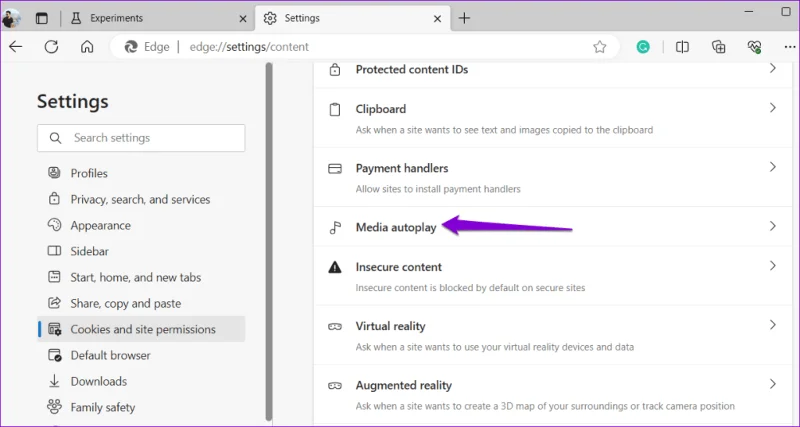Screen dimensions: 800x427
Task: Open Downloads settings
Action: pyautogui.click(x=141, y=382)
